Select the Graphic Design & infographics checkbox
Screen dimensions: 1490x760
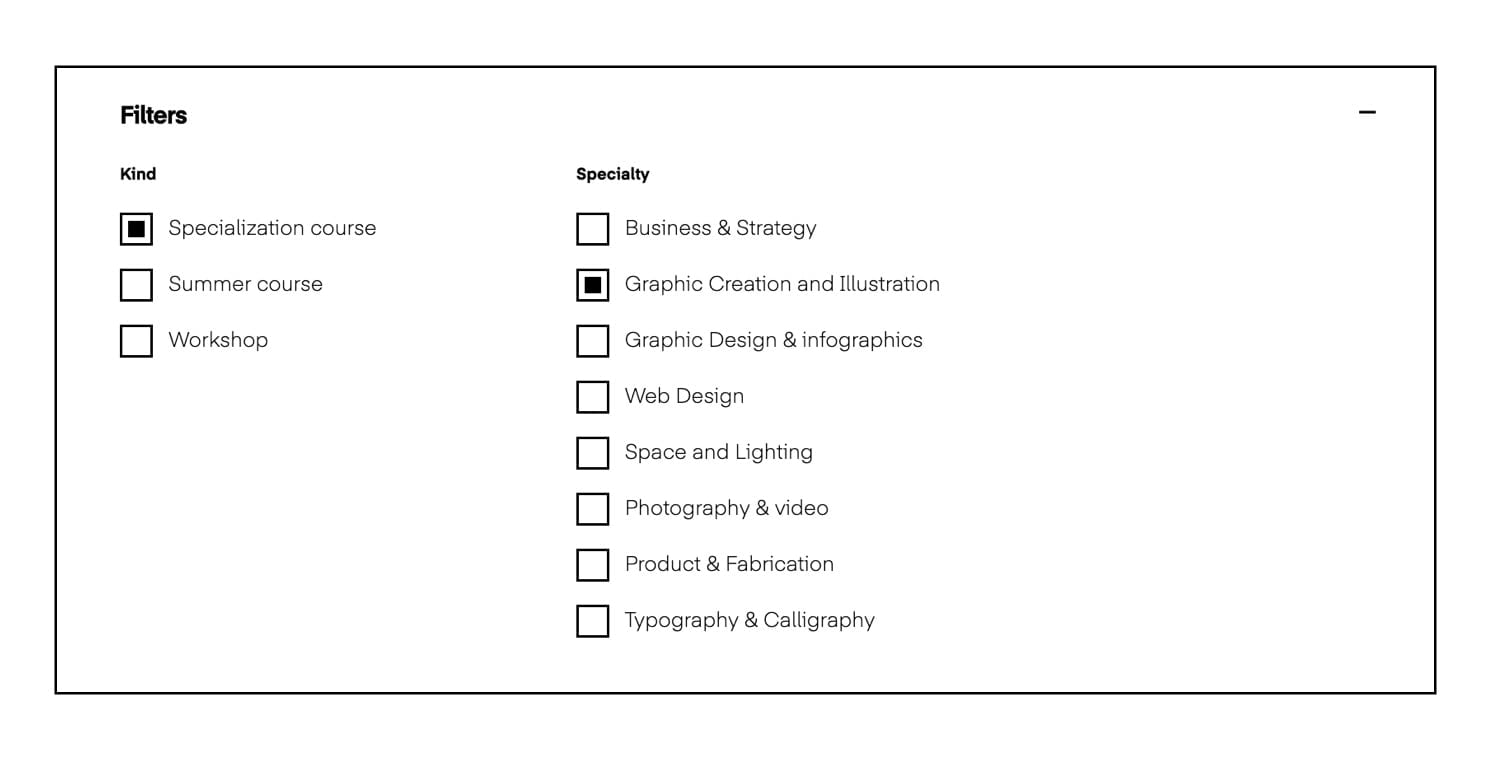(x=593, y=341)
